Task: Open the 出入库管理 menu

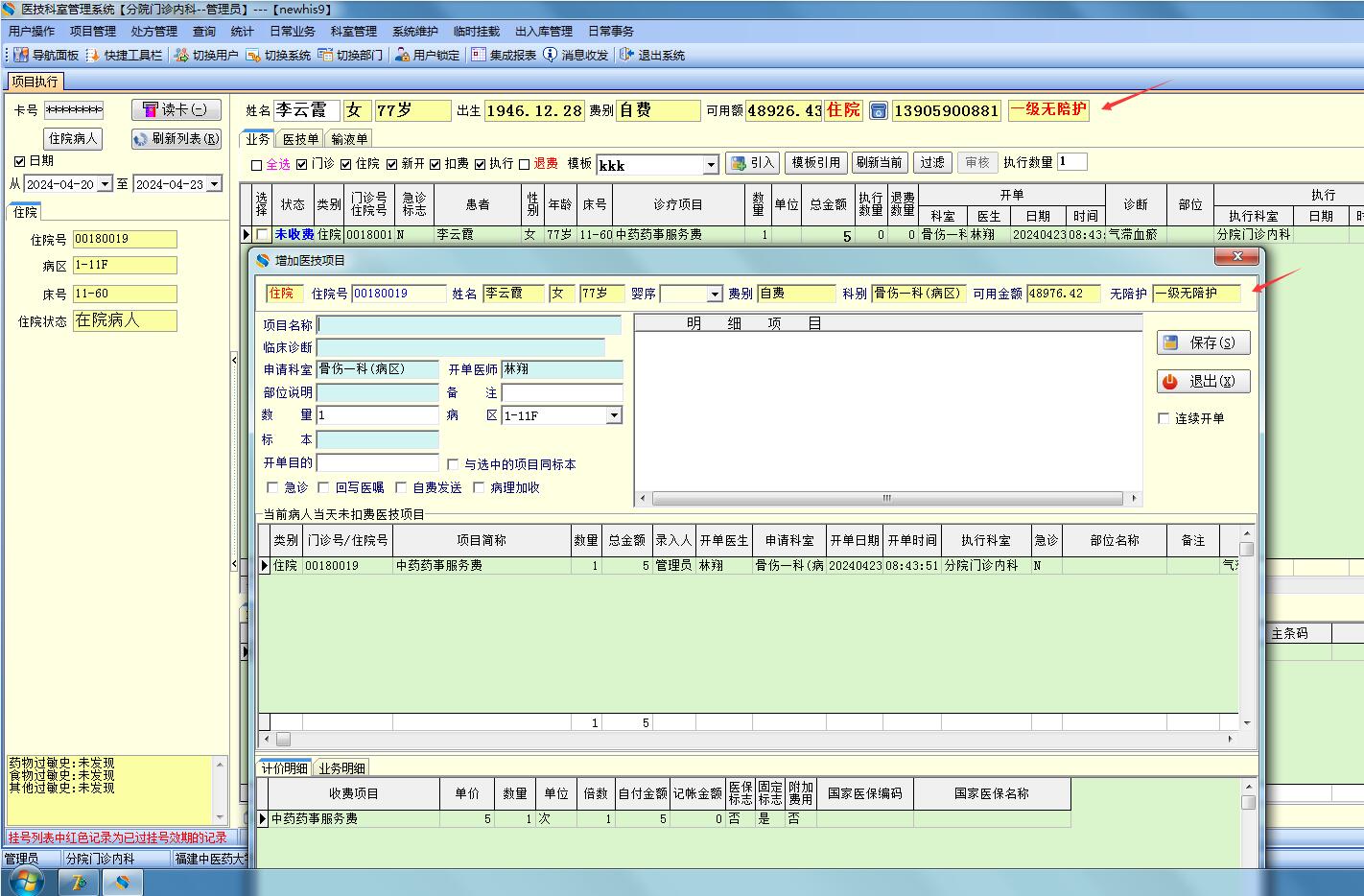Action: tap(544, 32)
